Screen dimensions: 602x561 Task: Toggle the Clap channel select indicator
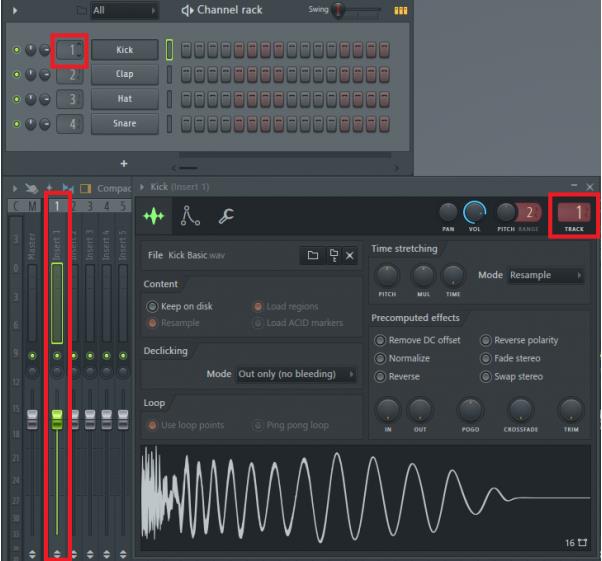click(x=169, y=74)
